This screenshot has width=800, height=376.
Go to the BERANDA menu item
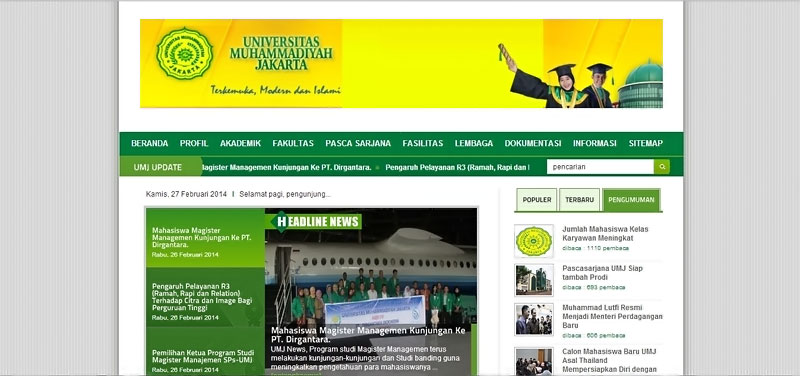pyautogui.click(x=149, y=143)
